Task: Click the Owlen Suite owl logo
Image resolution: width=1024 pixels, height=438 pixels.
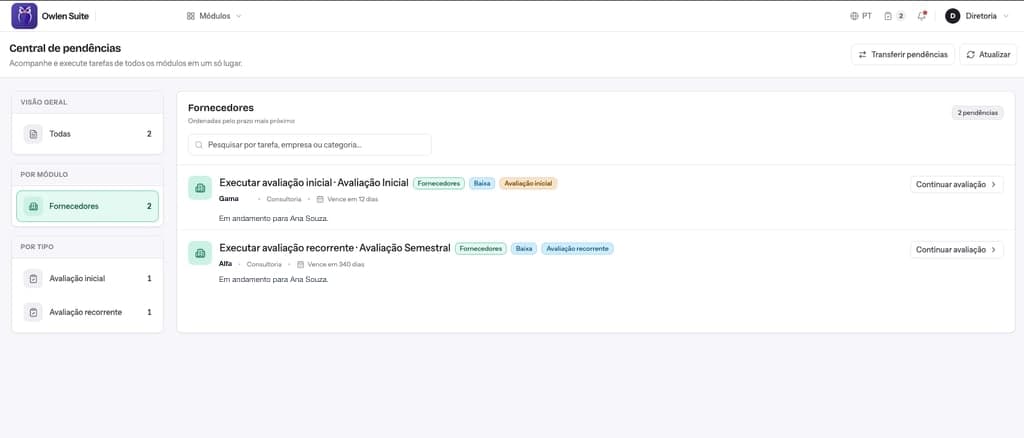Action: 24,16
